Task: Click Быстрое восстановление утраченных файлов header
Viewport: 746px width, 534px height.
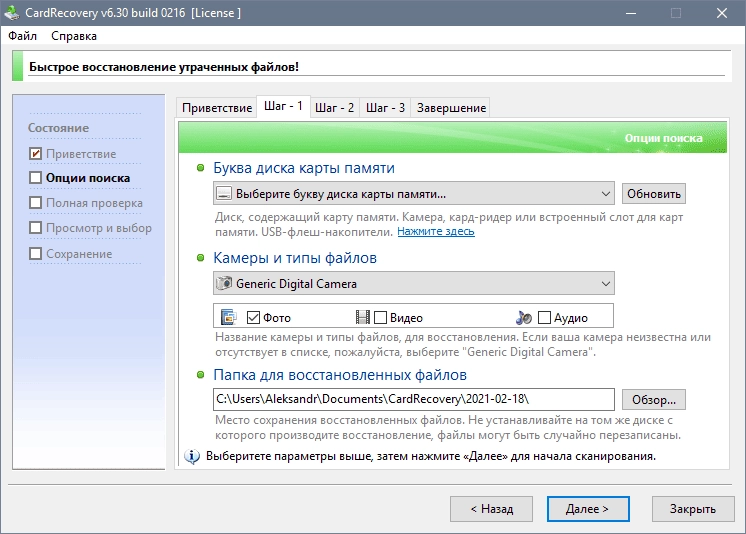Action: coord(164,67)
